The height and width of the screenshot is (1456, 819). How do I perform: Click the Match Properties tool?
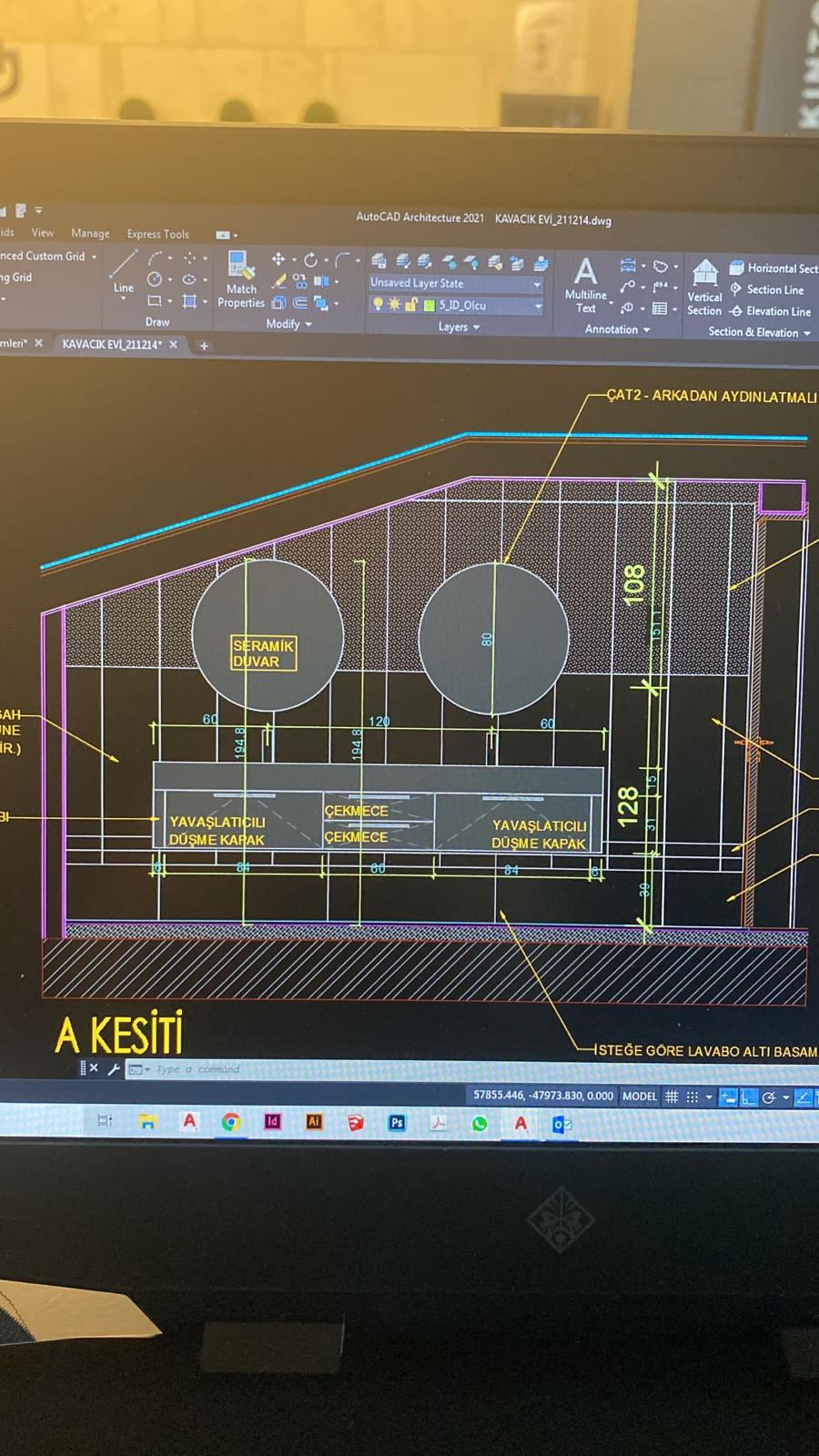(240, 278)
